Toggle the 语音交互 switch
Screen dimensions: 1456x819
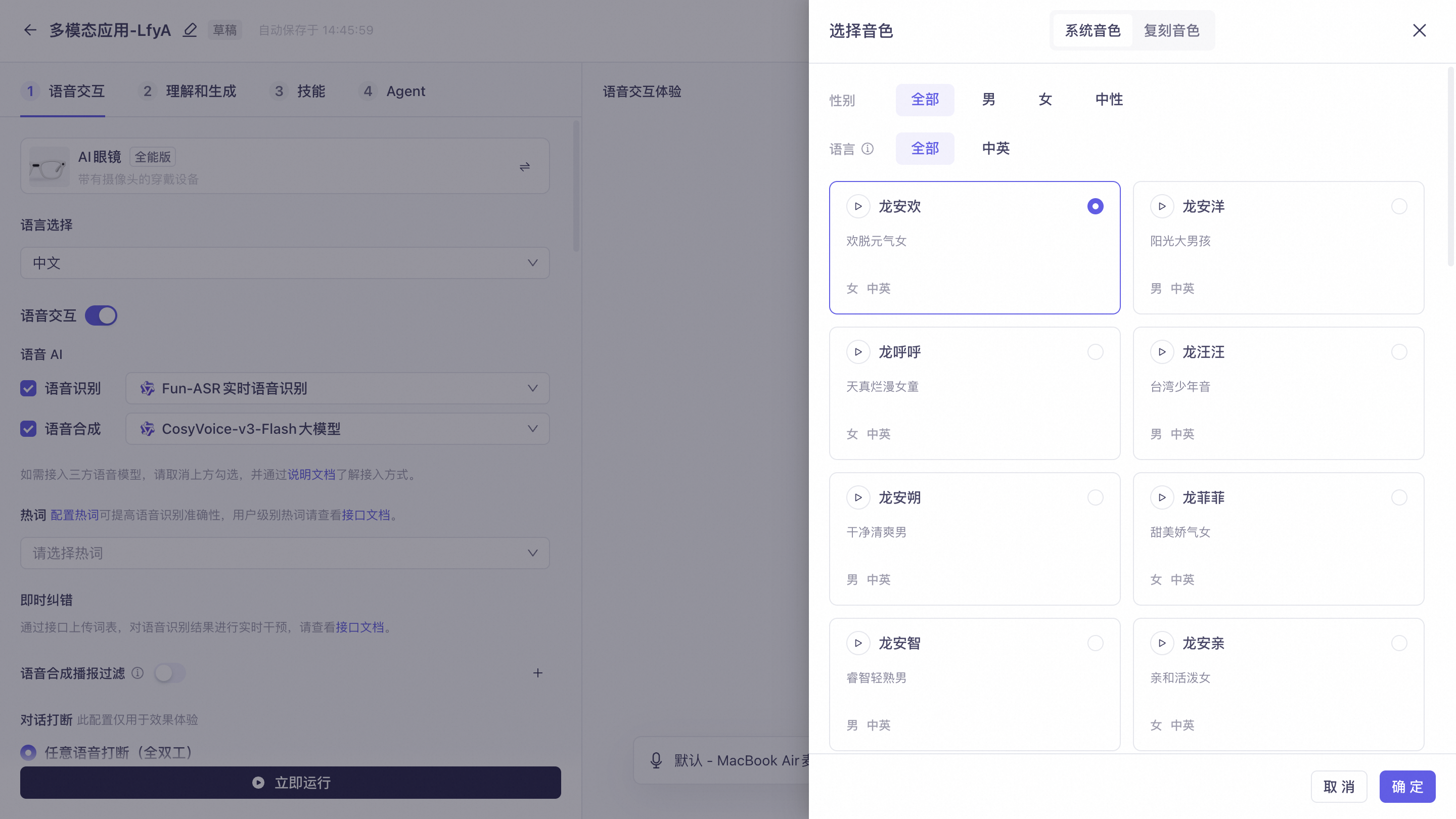[101, 315]
